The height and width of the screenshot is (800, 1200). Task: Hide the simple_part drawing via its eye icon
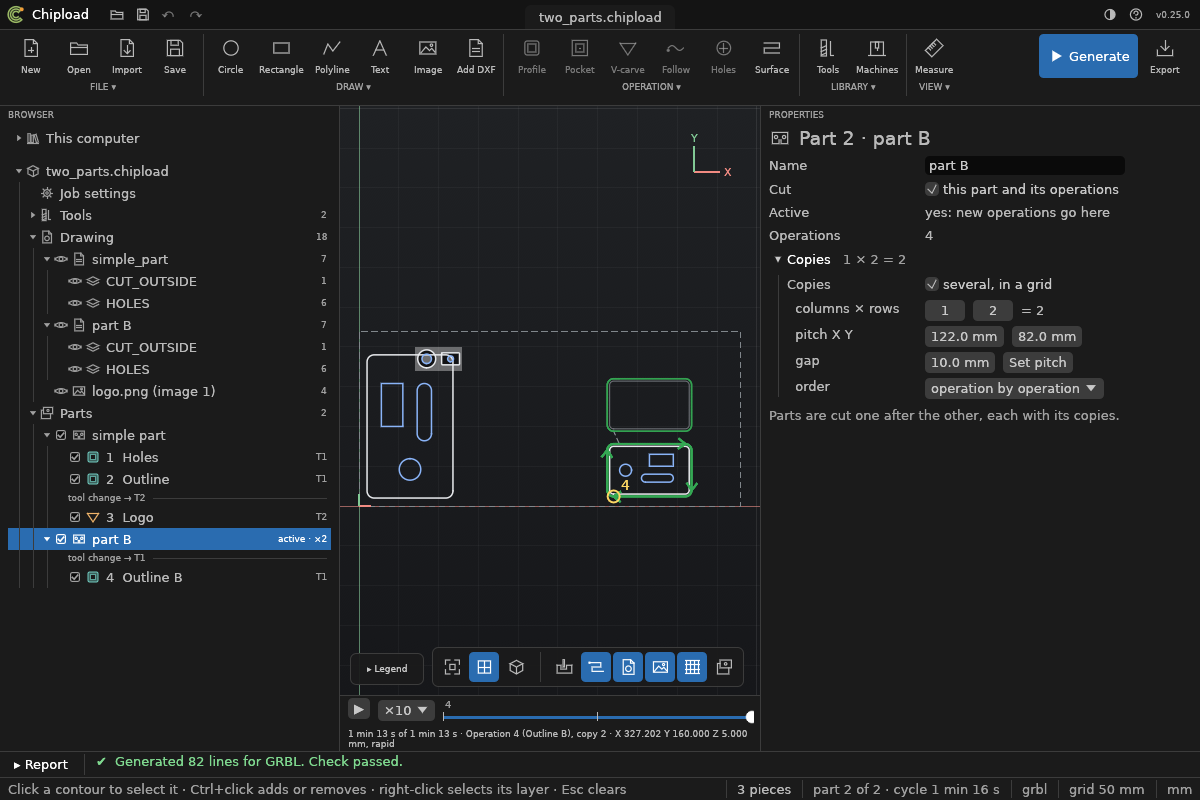(61, 259)
